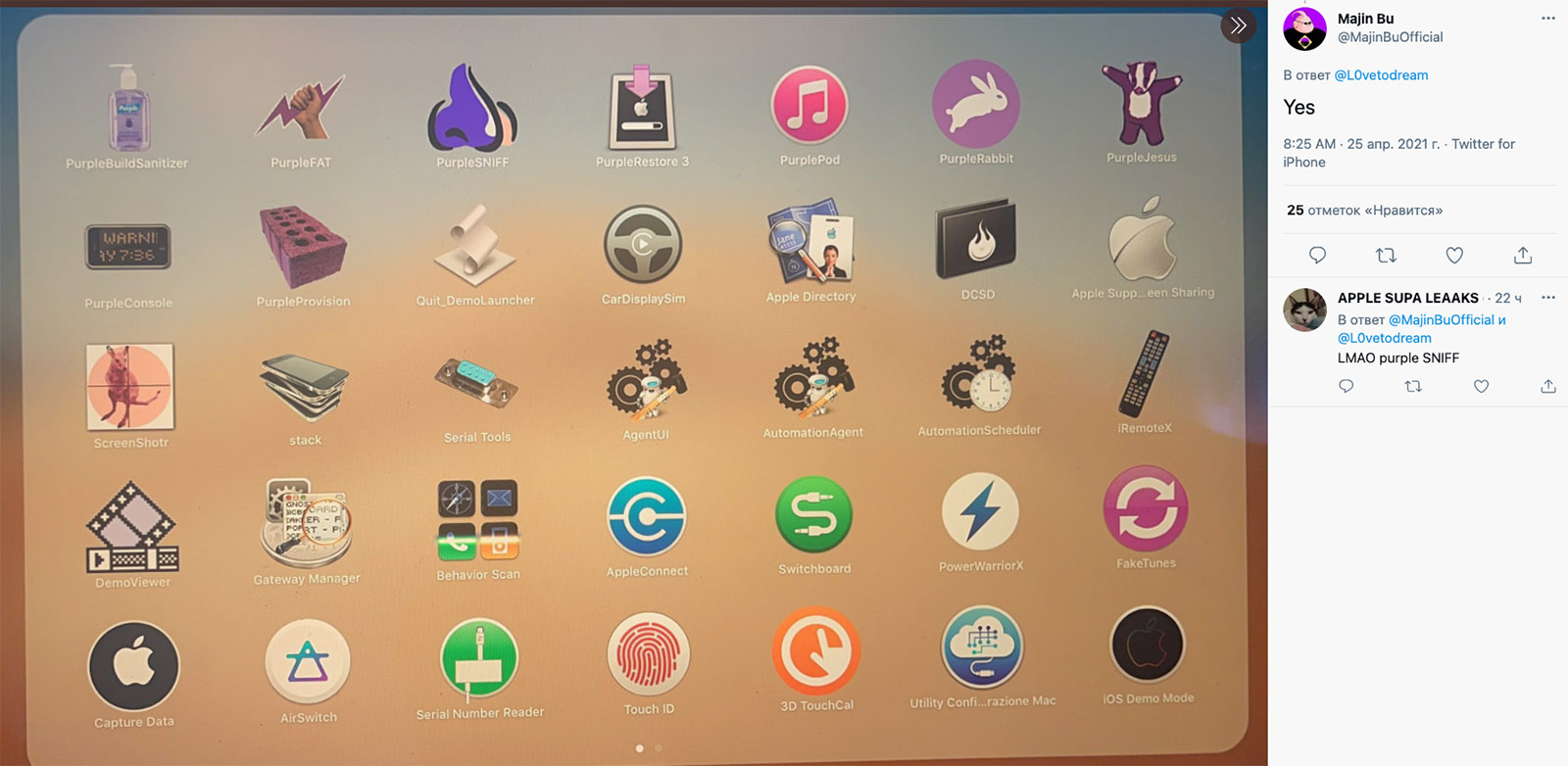
Task: Reply to LMAO purple SNIFF tweet
Action: (1347, 387)
